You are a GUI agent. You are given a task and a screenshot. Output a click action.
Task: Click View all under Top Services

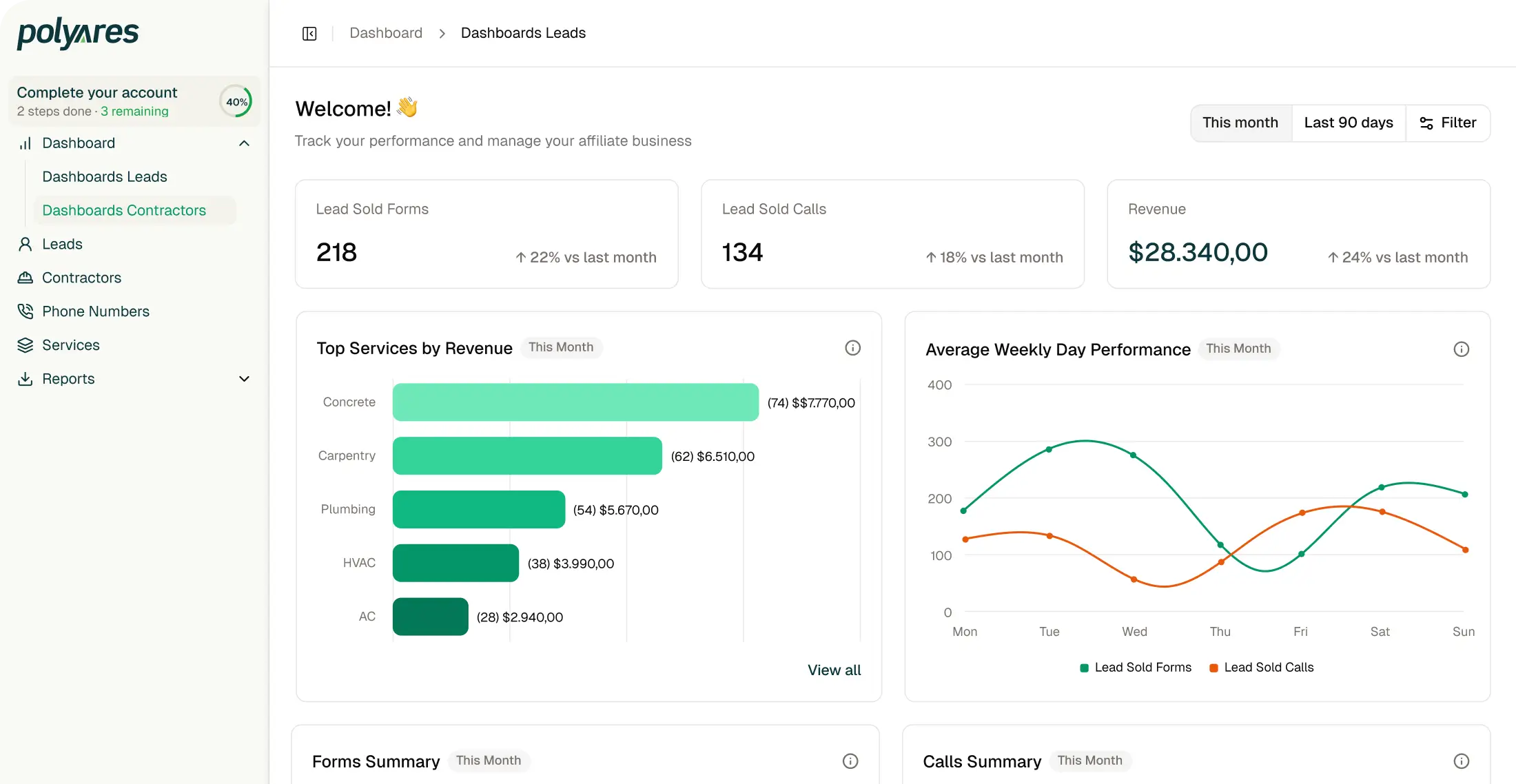(834, 670)
